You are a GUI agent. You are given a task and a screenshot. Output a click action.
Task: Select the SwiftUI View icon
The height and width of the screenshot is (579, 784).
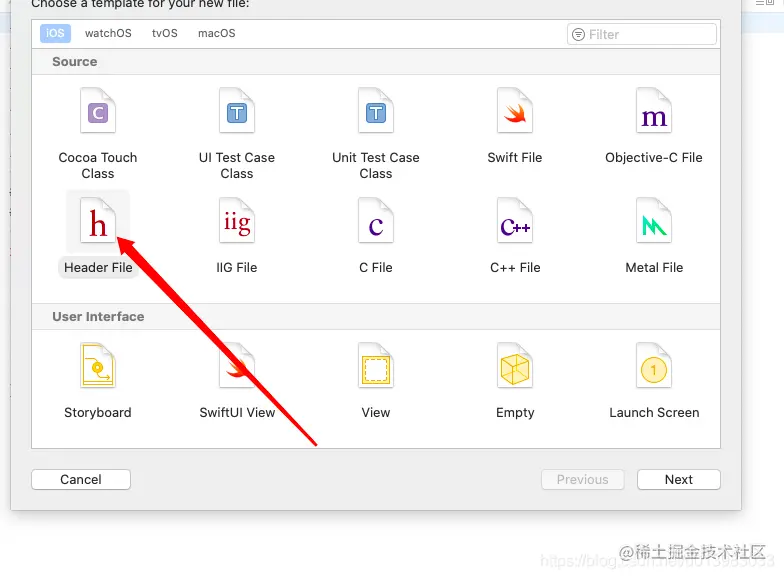237,366
